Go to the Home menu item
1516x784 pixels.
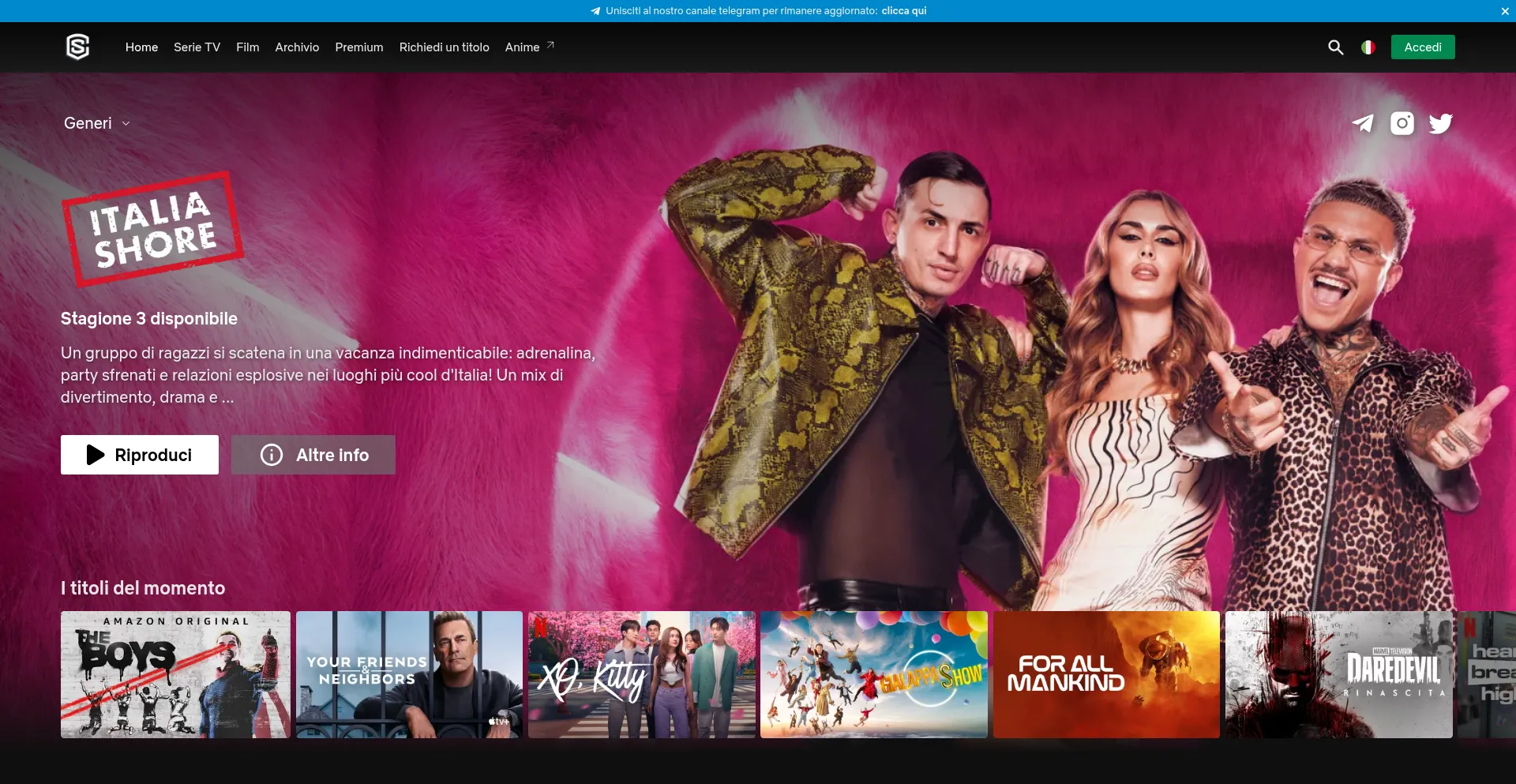click(x=141, y=47)
